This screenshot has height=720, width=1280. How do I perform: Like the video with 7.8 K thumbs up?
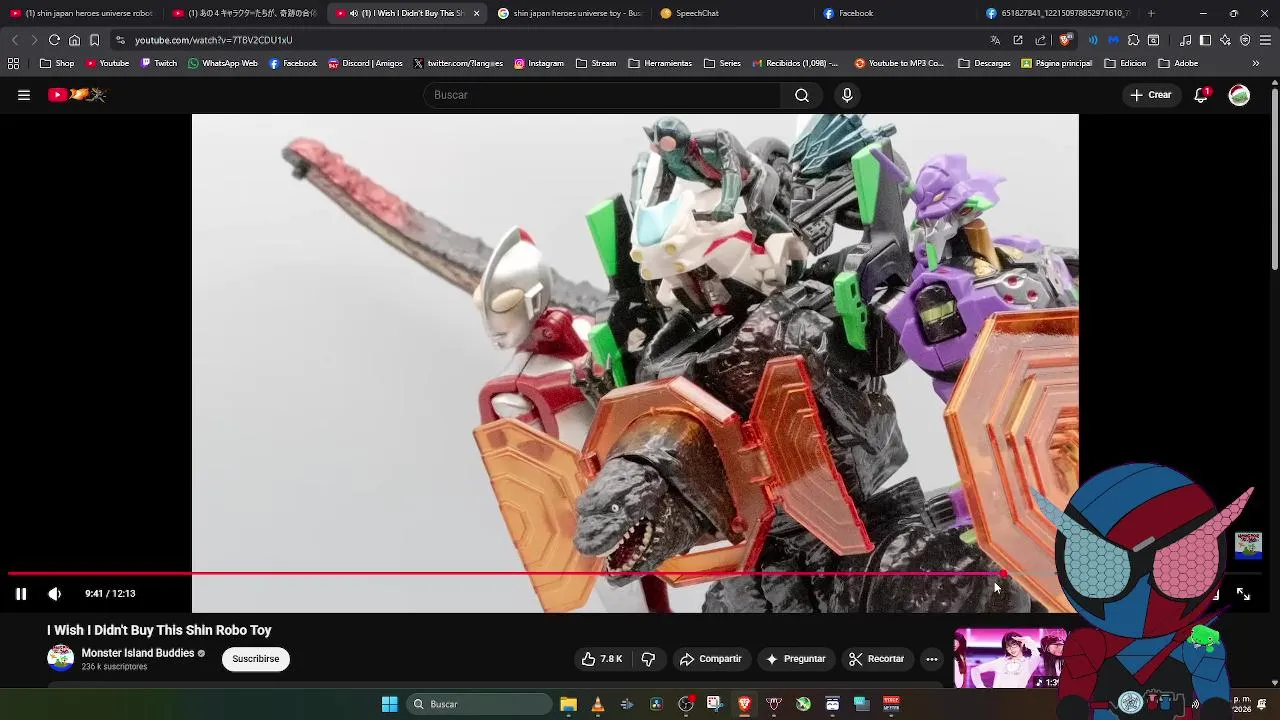[x=602, y=659]
